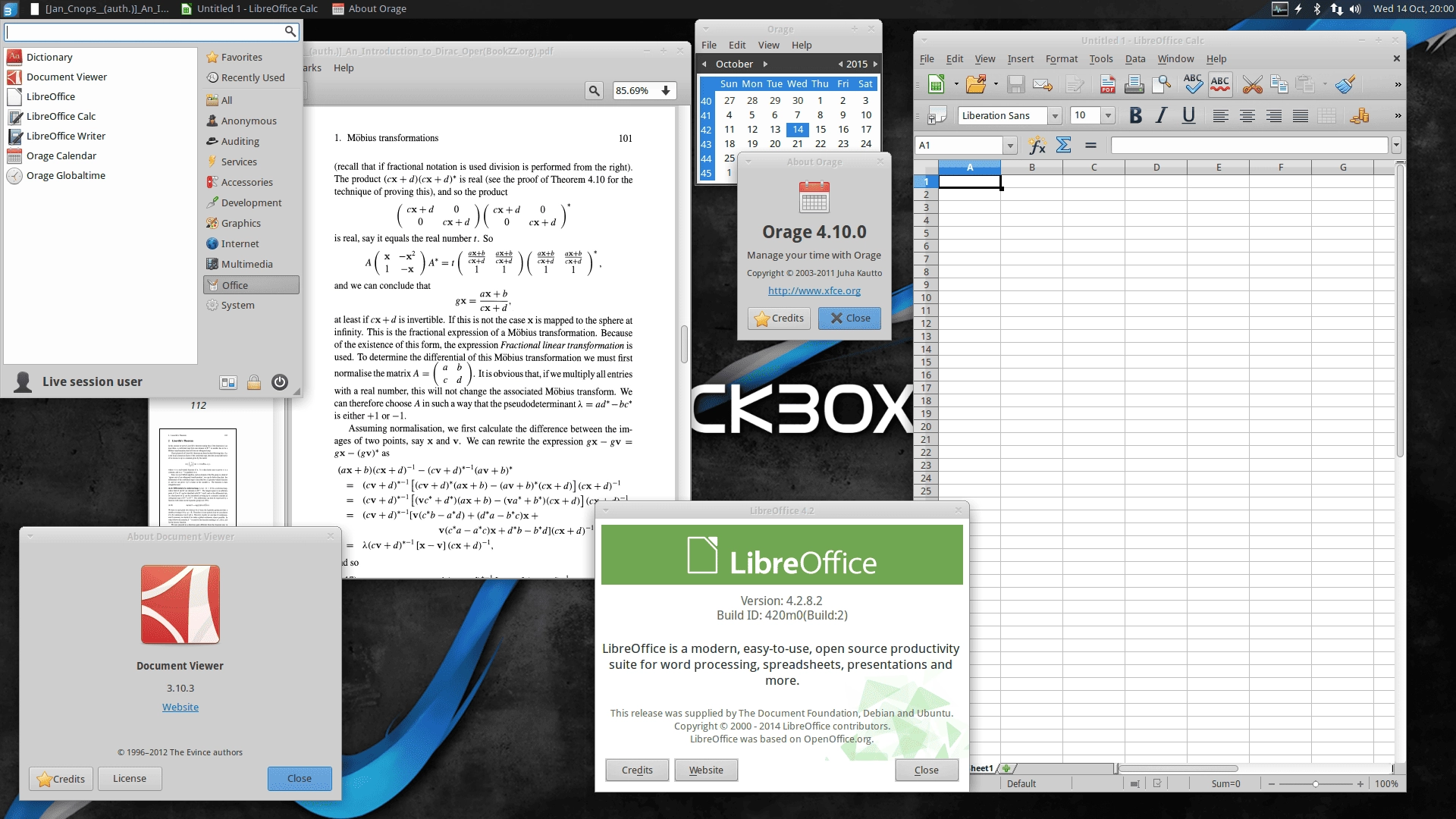Toggle Center Horizontally in Calc toolbar
This screenshot has width=1456, height=819.
tap(1247, 116)
